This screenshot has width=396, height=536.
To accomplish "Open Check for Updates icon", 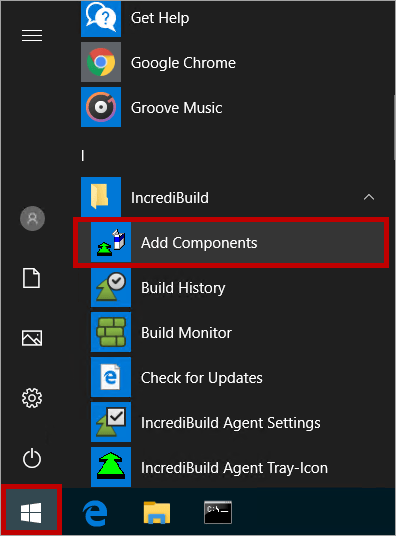I will pos(111,377).
